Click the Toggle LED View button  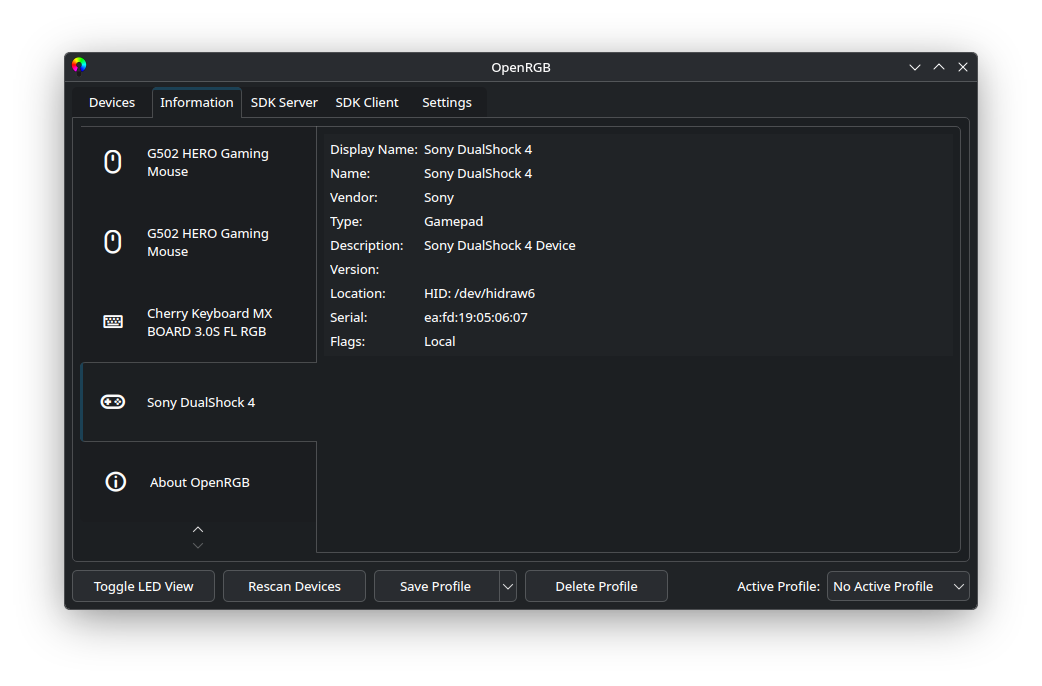point(144,586)
